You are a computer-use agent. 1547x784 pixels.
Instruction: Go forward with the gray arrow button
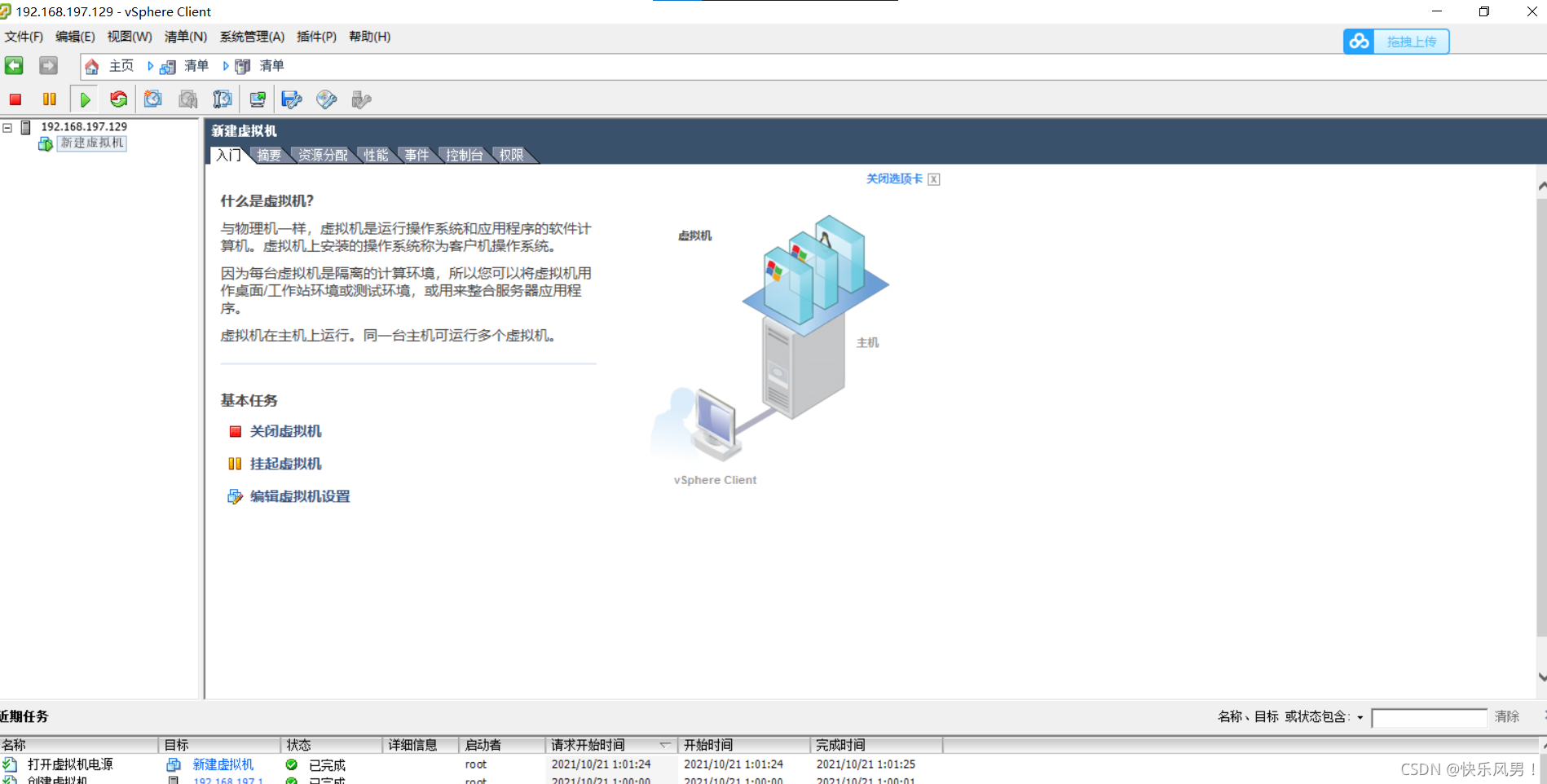48,66
